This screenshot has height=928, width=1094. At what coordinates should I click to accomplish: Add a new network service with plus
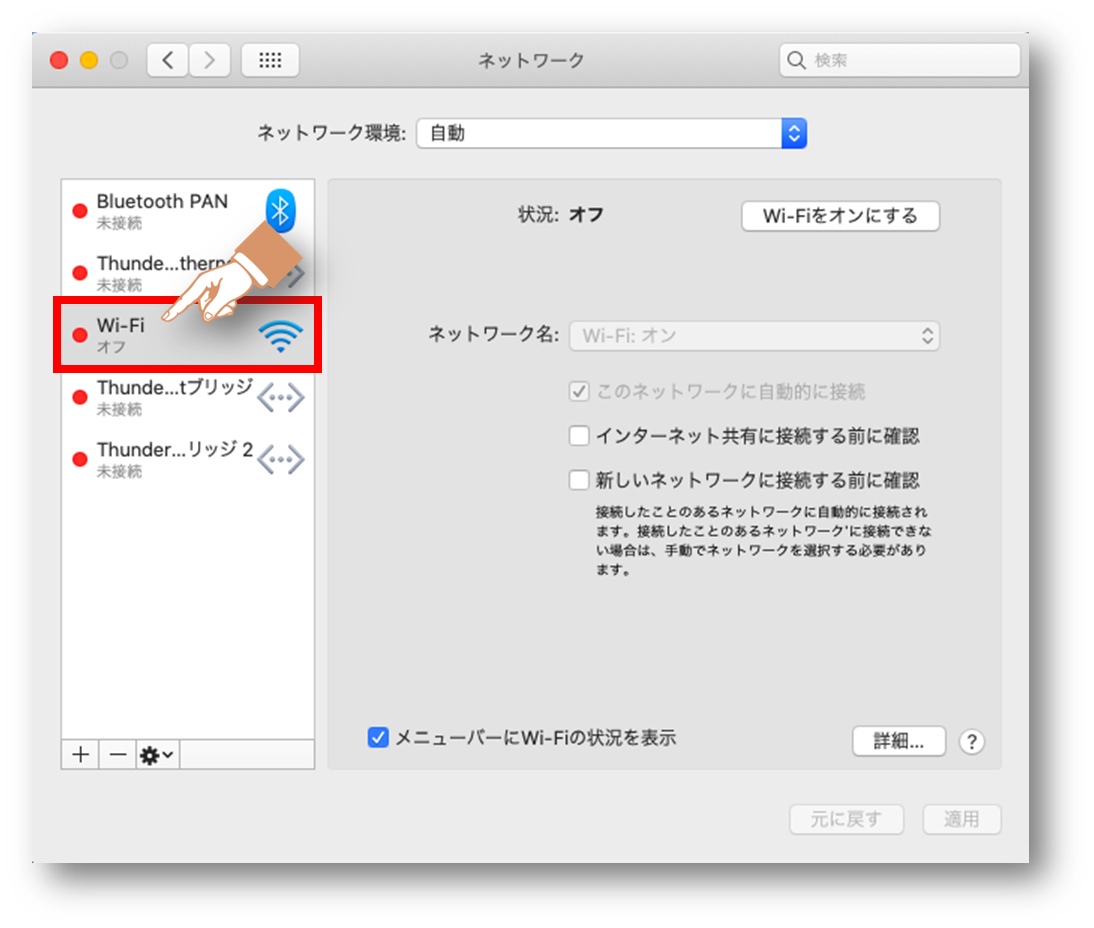tap(81, 755)
